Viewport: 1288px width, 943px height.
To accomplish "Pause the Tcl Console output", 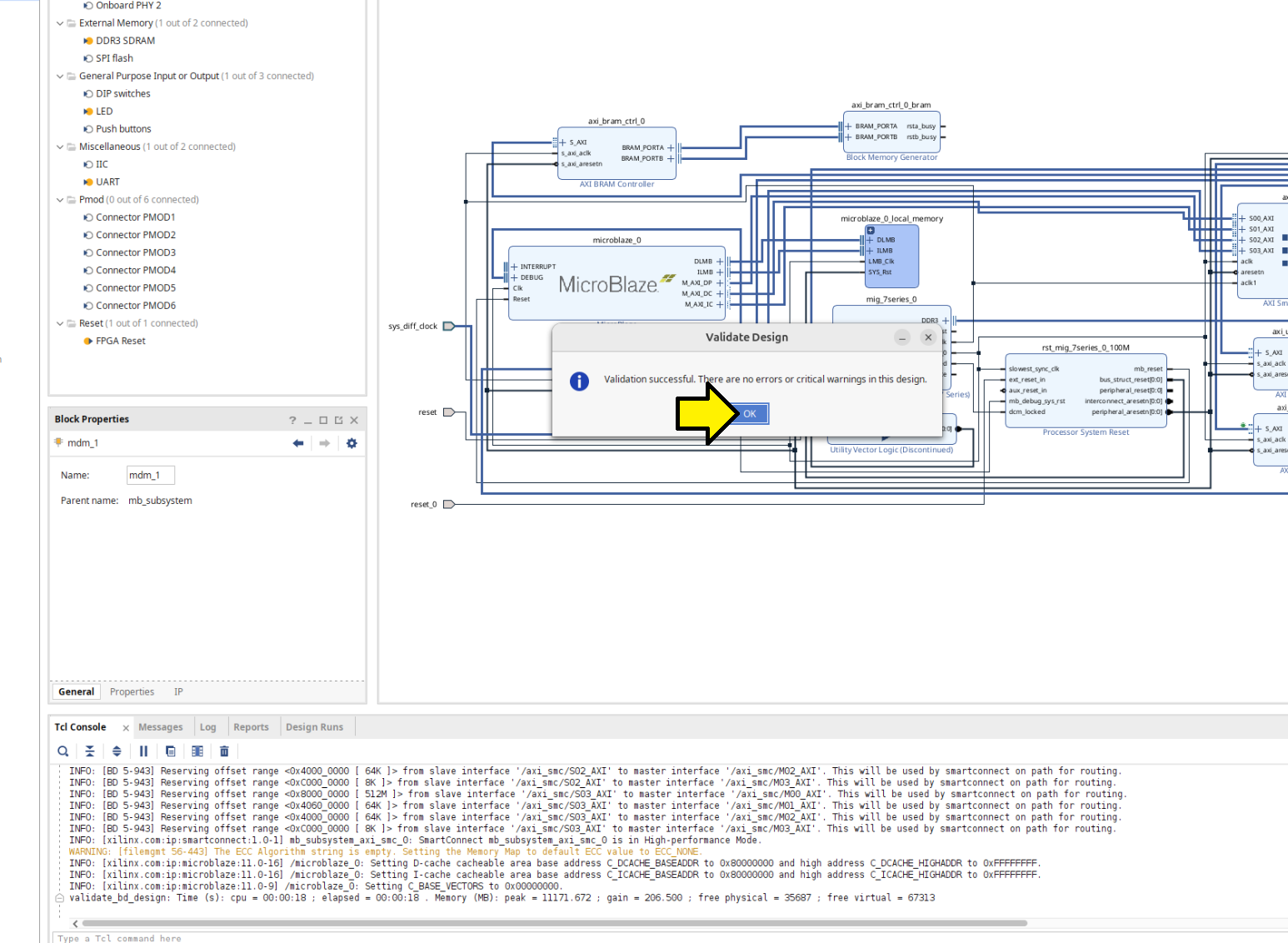I will 143,751.
